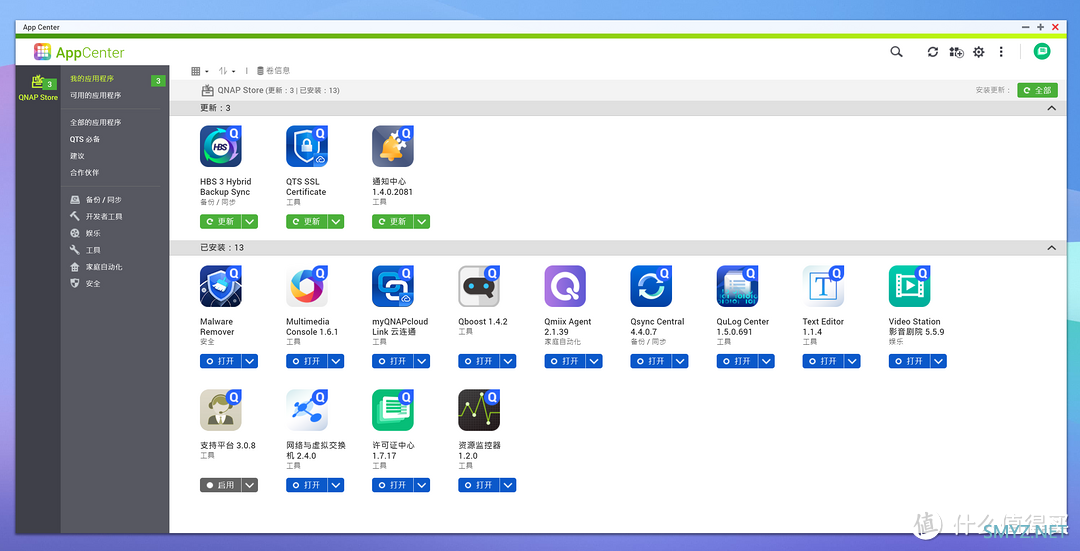
Task: Click the search magnifier icon
Action: pos(896,52)
